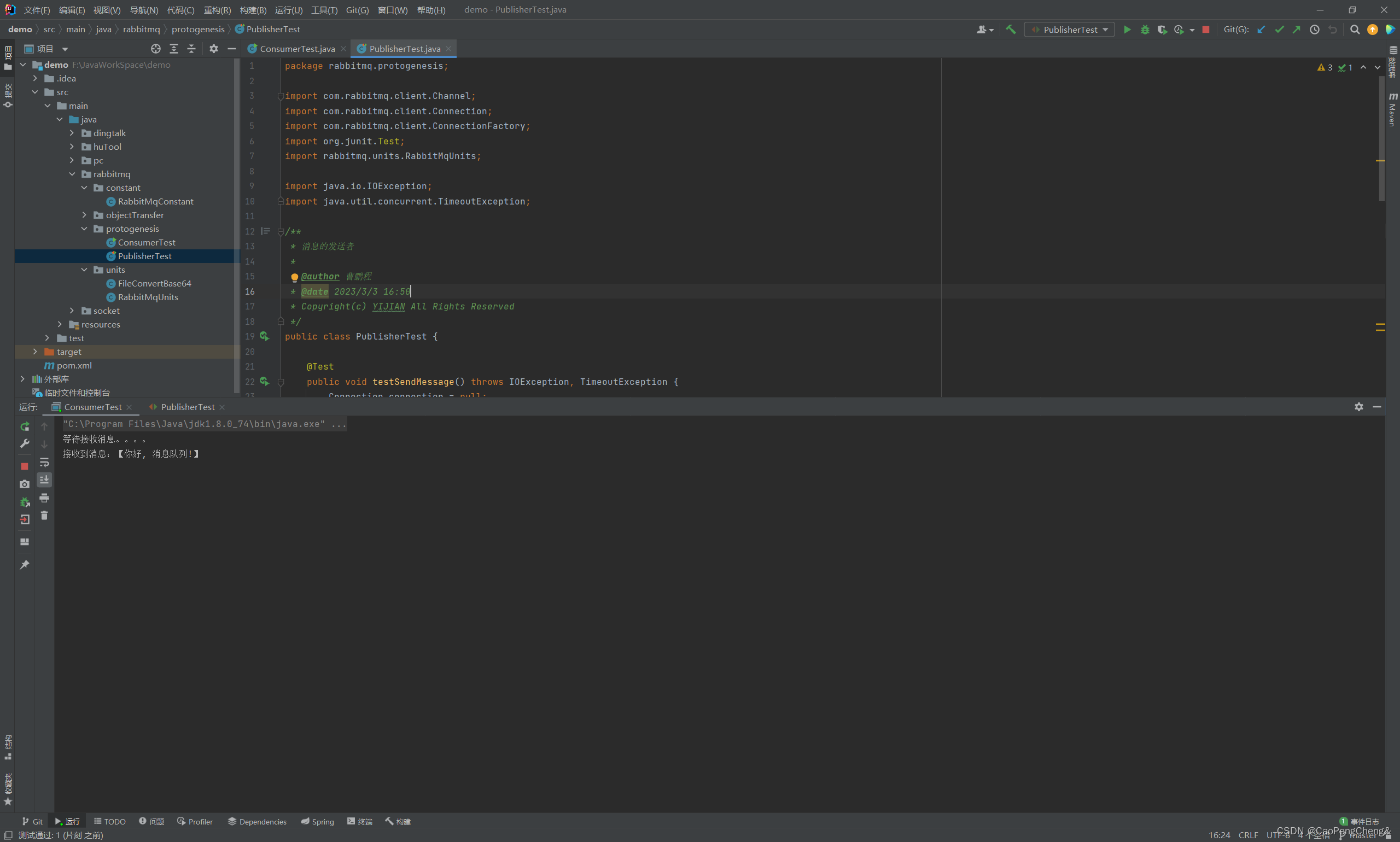
Task: Clear console output with trash icon
Action: coord(44,516)
